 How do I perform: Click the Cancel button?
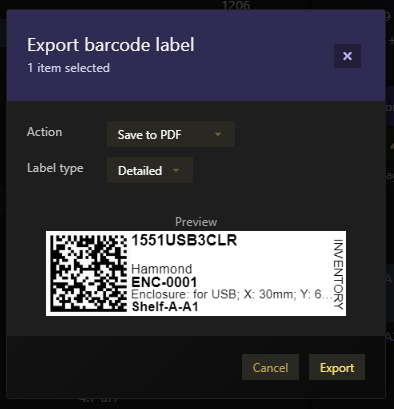click(270, 367)
